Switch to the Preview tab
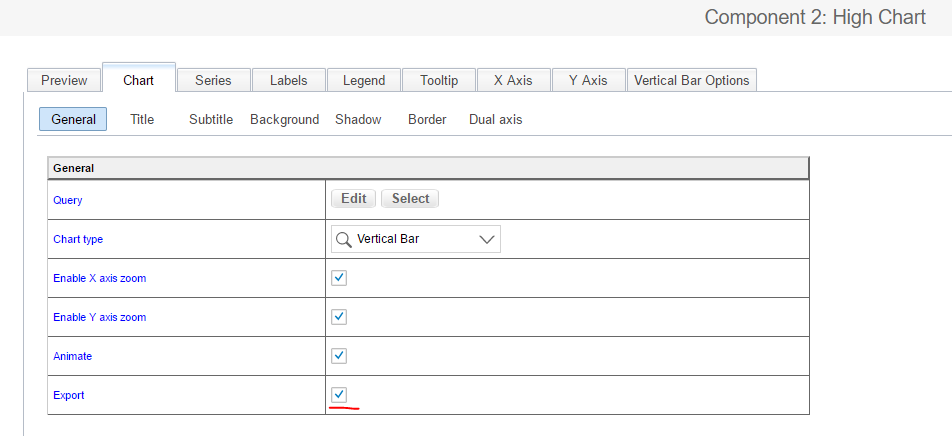952x436 pixels. [x=64, y=80]
